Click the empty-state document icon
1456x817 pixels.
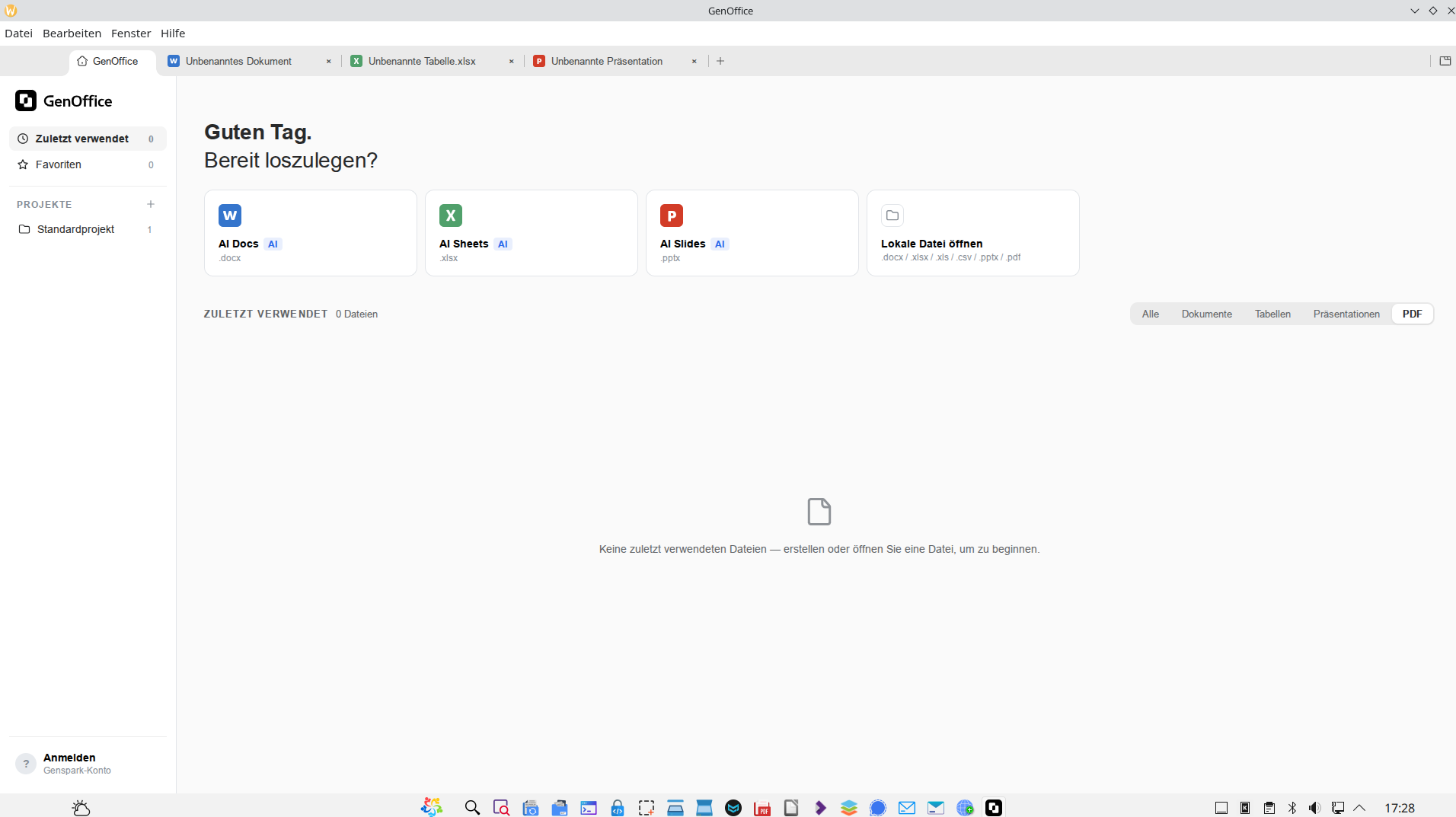pos(819,512)
